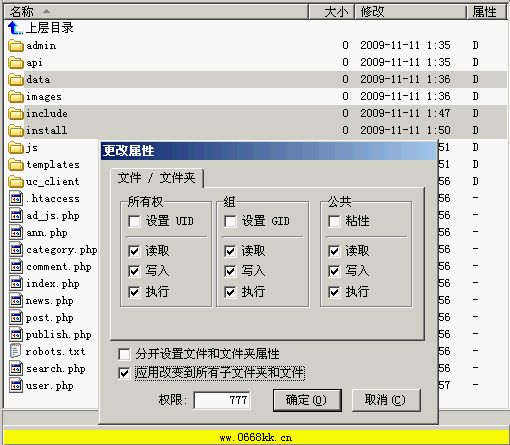Uncheck owner 执行 permission under 所有权
The width and height of the screenshot is (510, 445).
click(x=134, y=292)
